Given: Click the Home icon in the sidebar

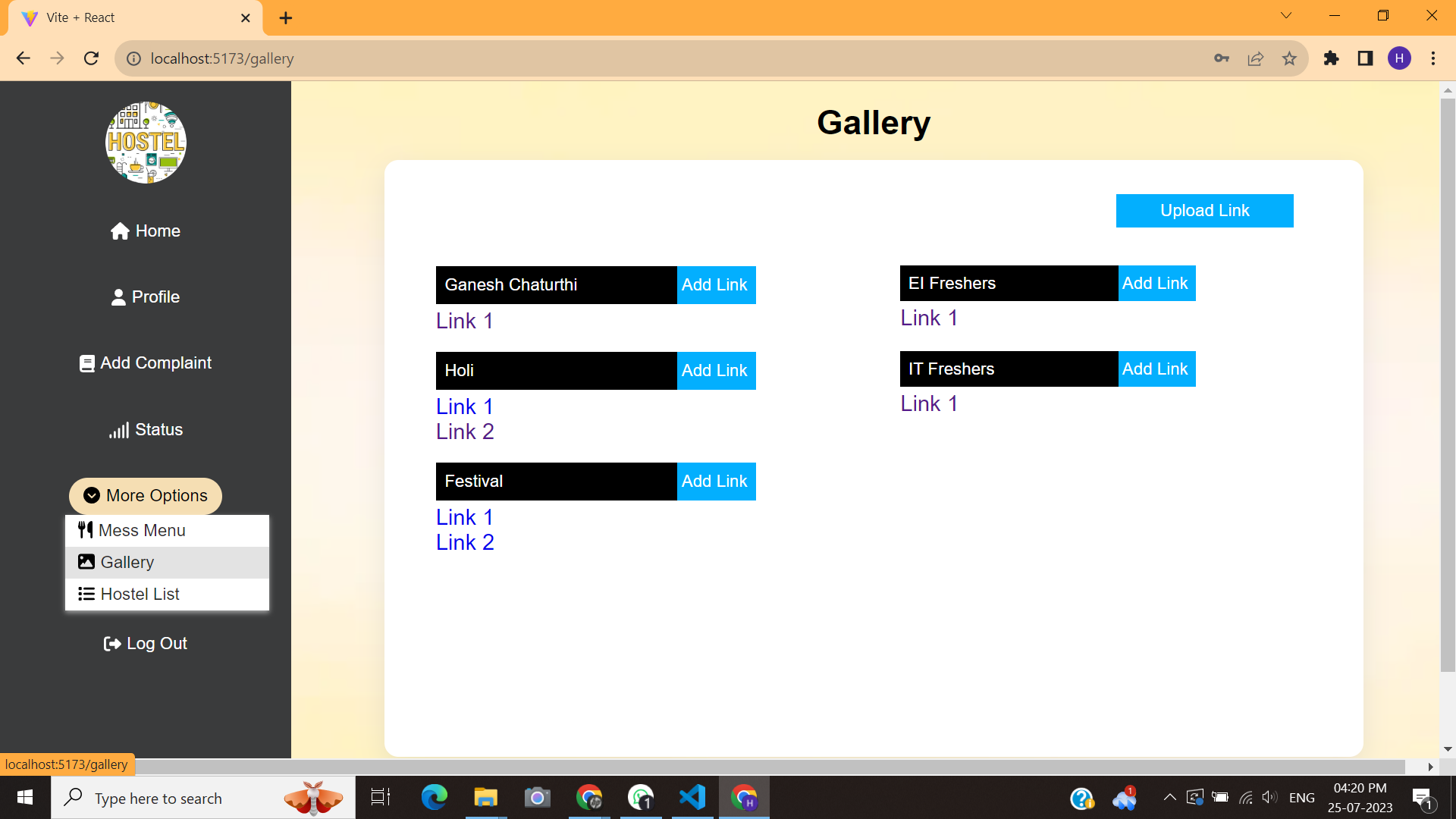Looking at the screenshot, I should pyautogui.click(x=120, y=231).
